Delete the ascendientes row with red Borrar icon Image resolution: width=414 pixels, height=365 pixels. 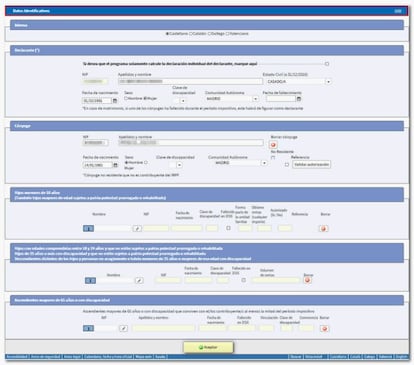[x=325, y=329]
